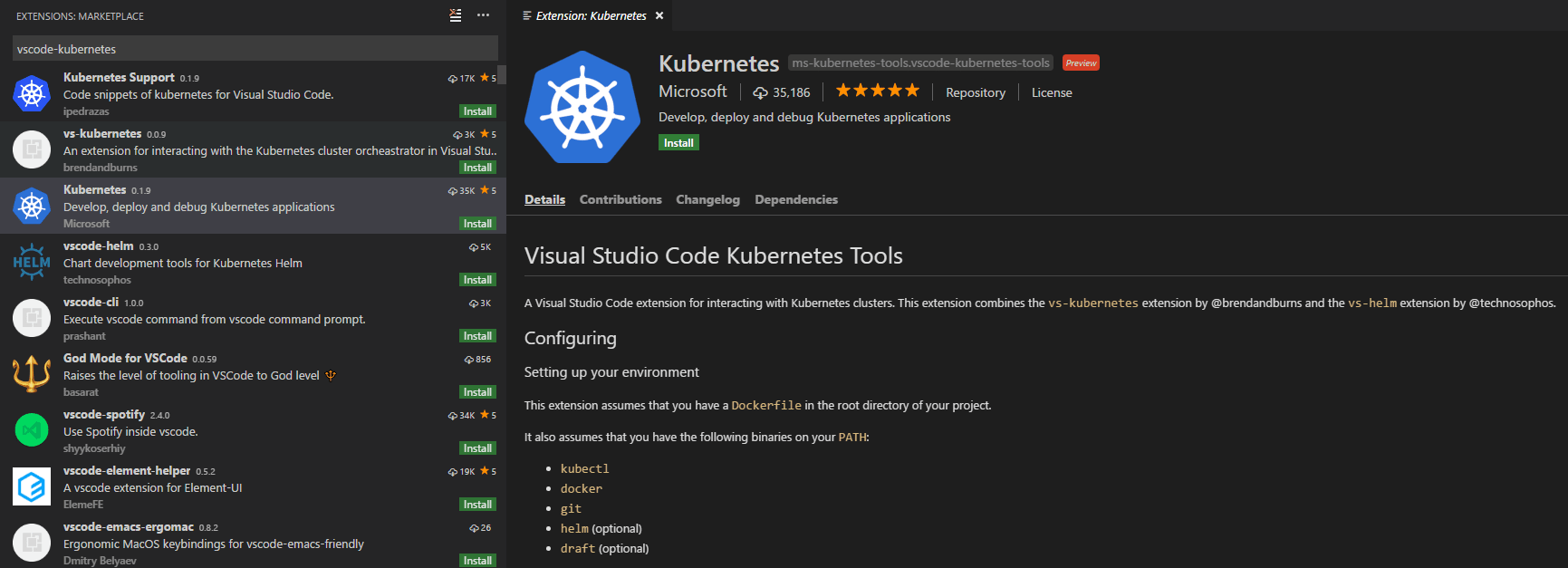Switch to the Contributions tab
This screenshot has width=1568, height=568.
pos(620,199)
